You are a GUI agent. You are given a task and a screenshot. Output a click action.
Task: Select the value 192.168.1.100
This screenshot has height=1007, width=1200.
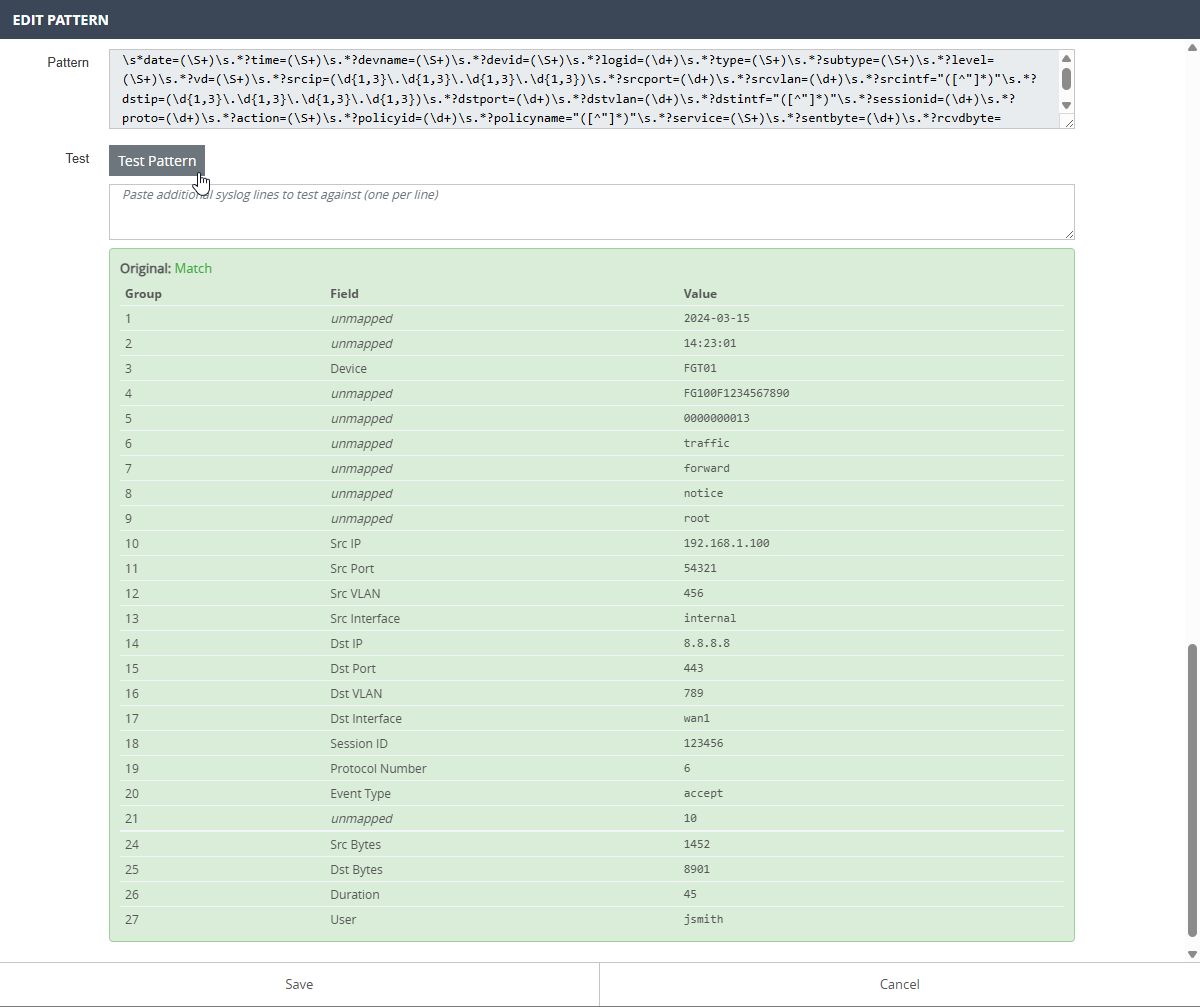pos(726,543)
